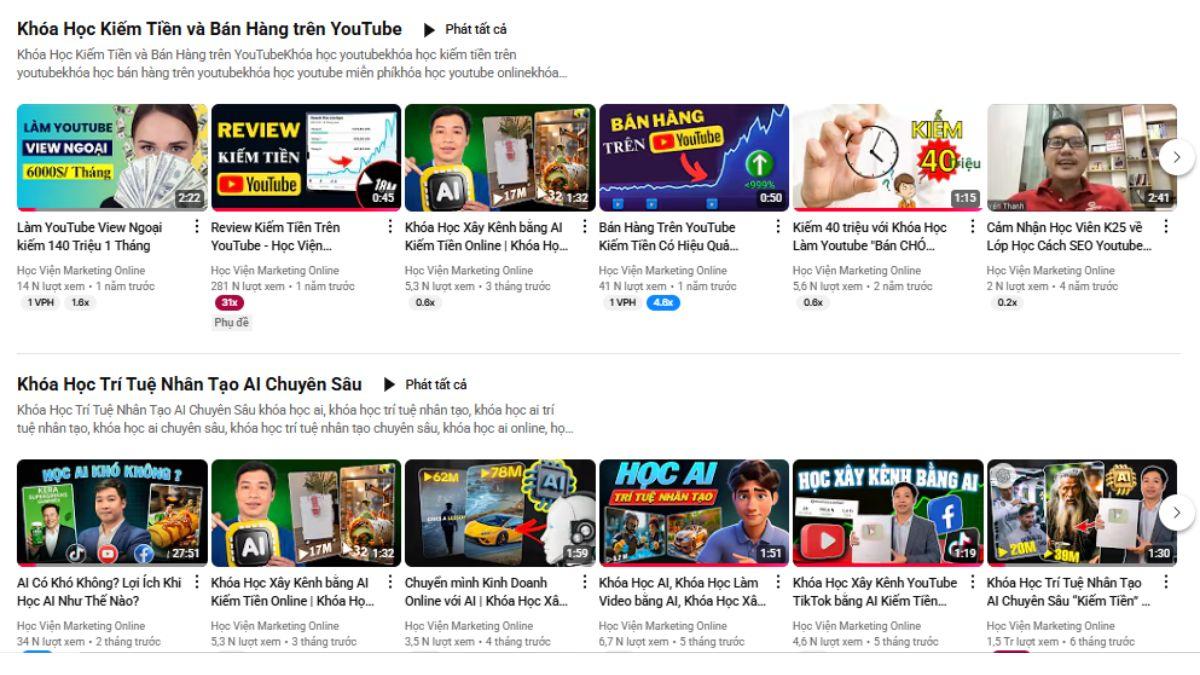Open the "Kiếm 40 triệu" clock thumbnail
Image resolution: width=1200 pixels, height=675 pixels.
click(888, 157)
